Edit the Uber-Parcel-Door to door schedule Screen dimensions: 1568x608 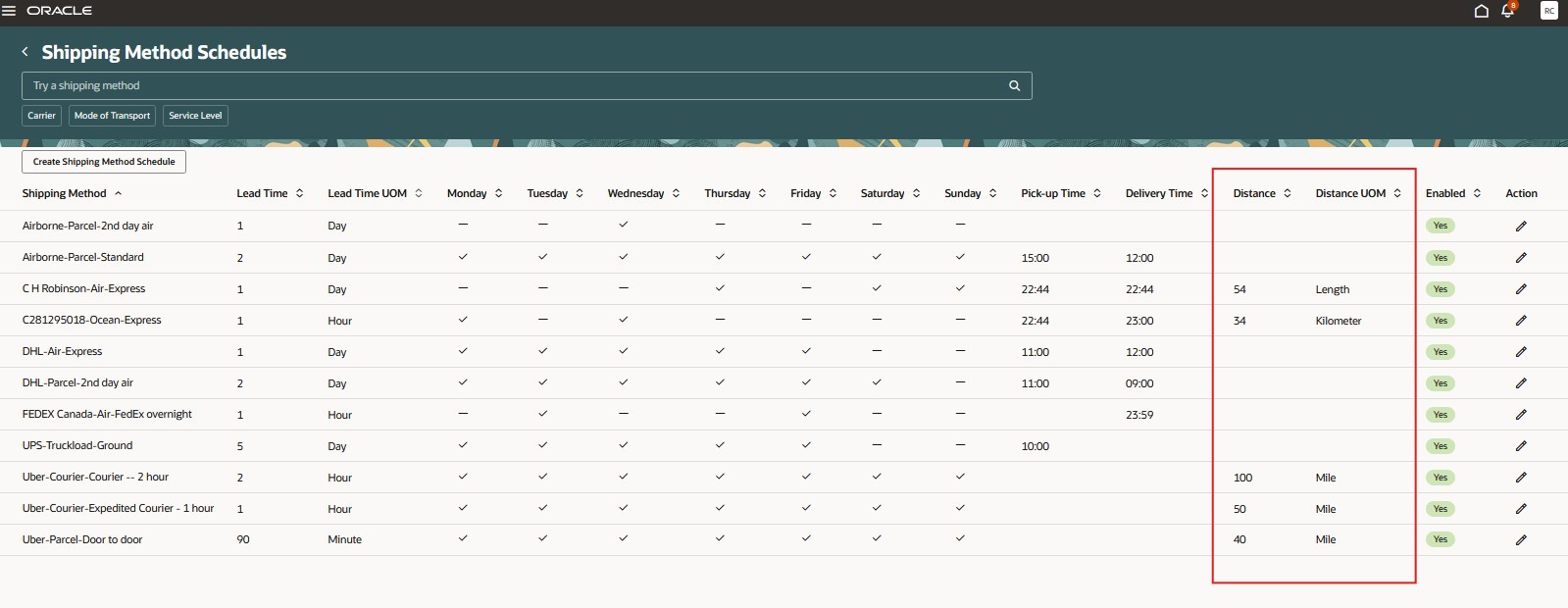tap(1521, 539)
